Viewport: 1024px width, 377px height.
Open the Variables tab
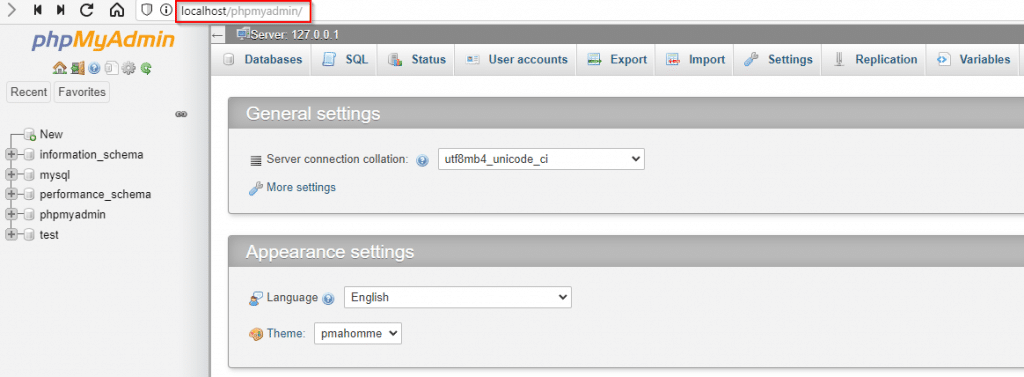point(972,59)
